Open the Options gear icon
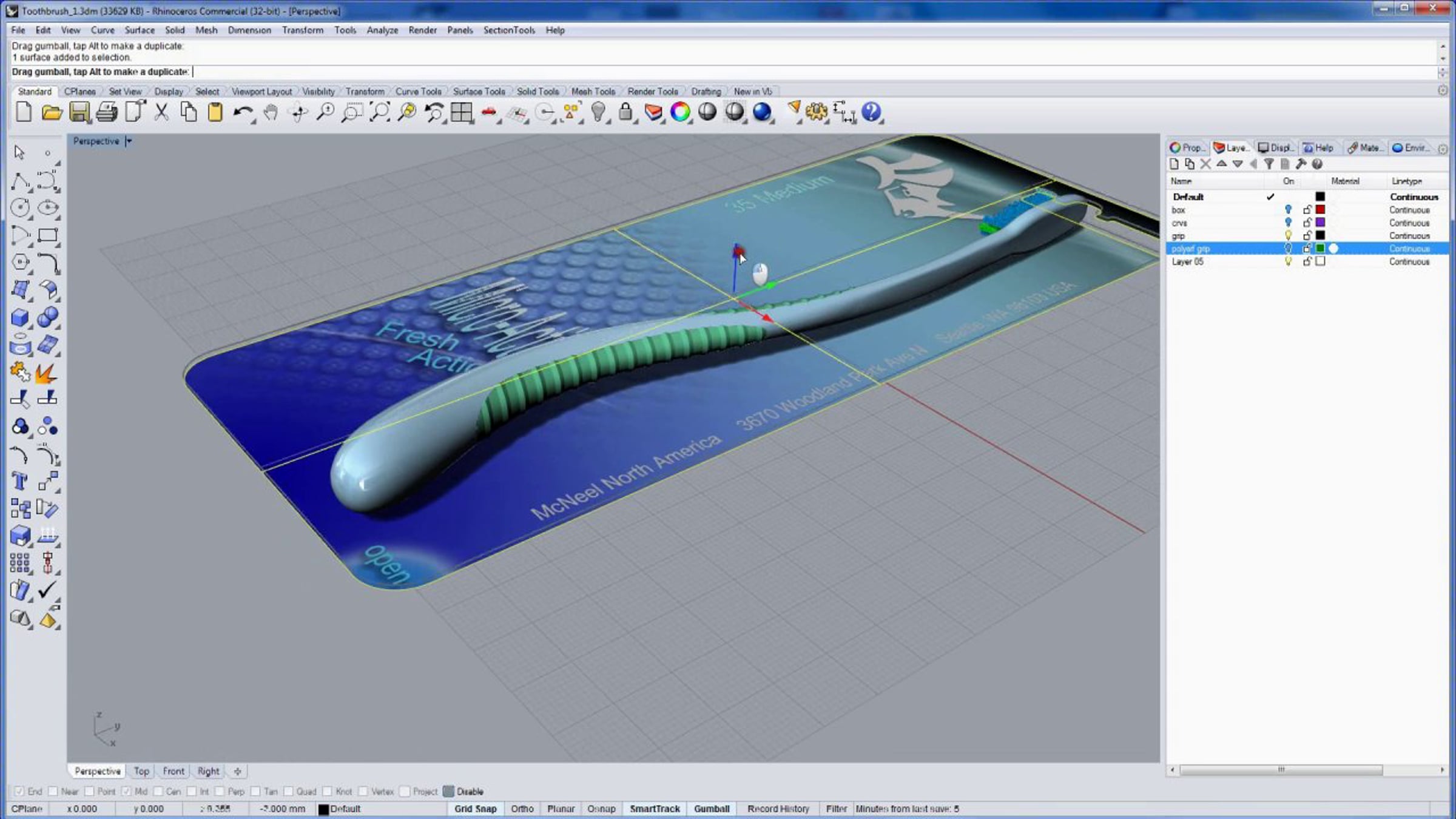Screen dimensions: 1456x819 [817, 112]
